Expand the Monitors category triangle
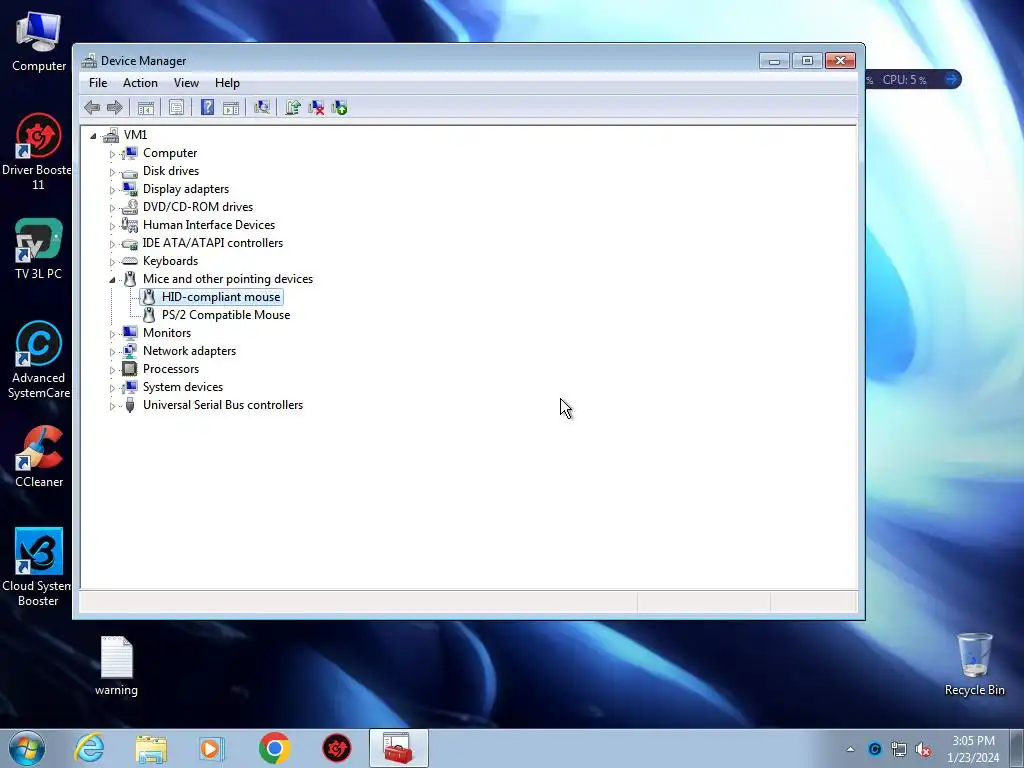 112,334
